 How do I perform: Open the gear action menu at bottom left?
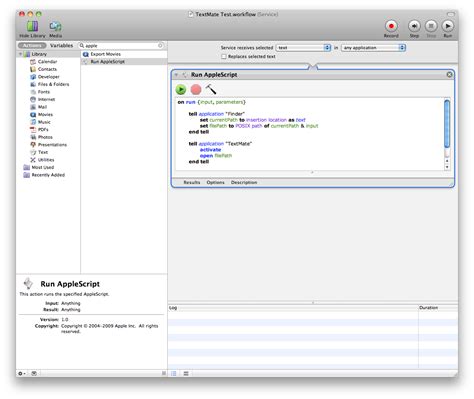[x=22, y=373]
